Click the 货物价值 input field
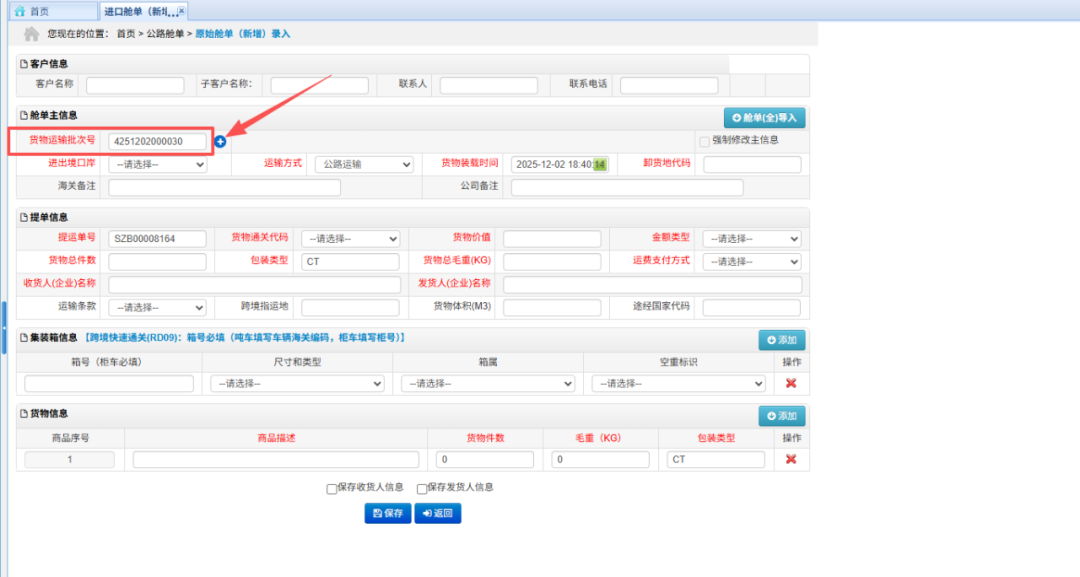This screenshot has width=1080, height=577. (552, 239)
